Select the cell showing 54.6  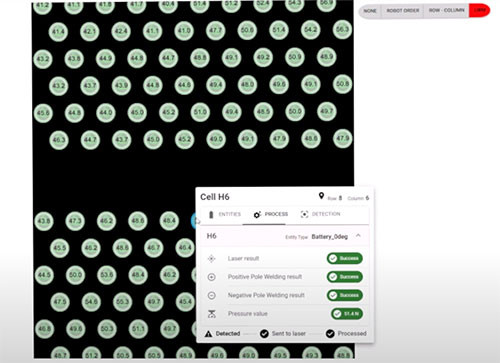[x=91, y=302]
